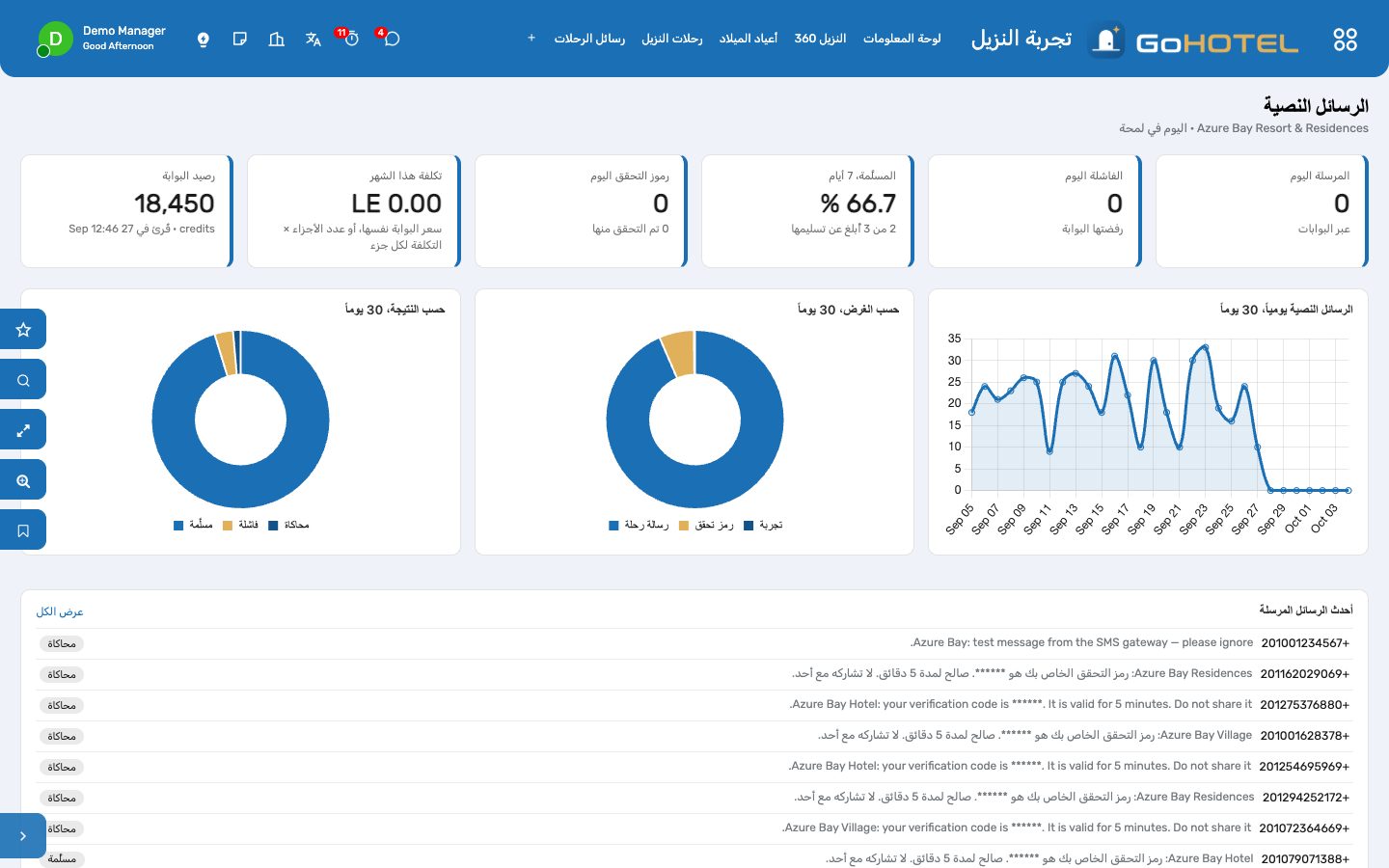Viewport: 1389px width, 868px height.
Task: Click the bookmark side button
Action: point(23,529)
